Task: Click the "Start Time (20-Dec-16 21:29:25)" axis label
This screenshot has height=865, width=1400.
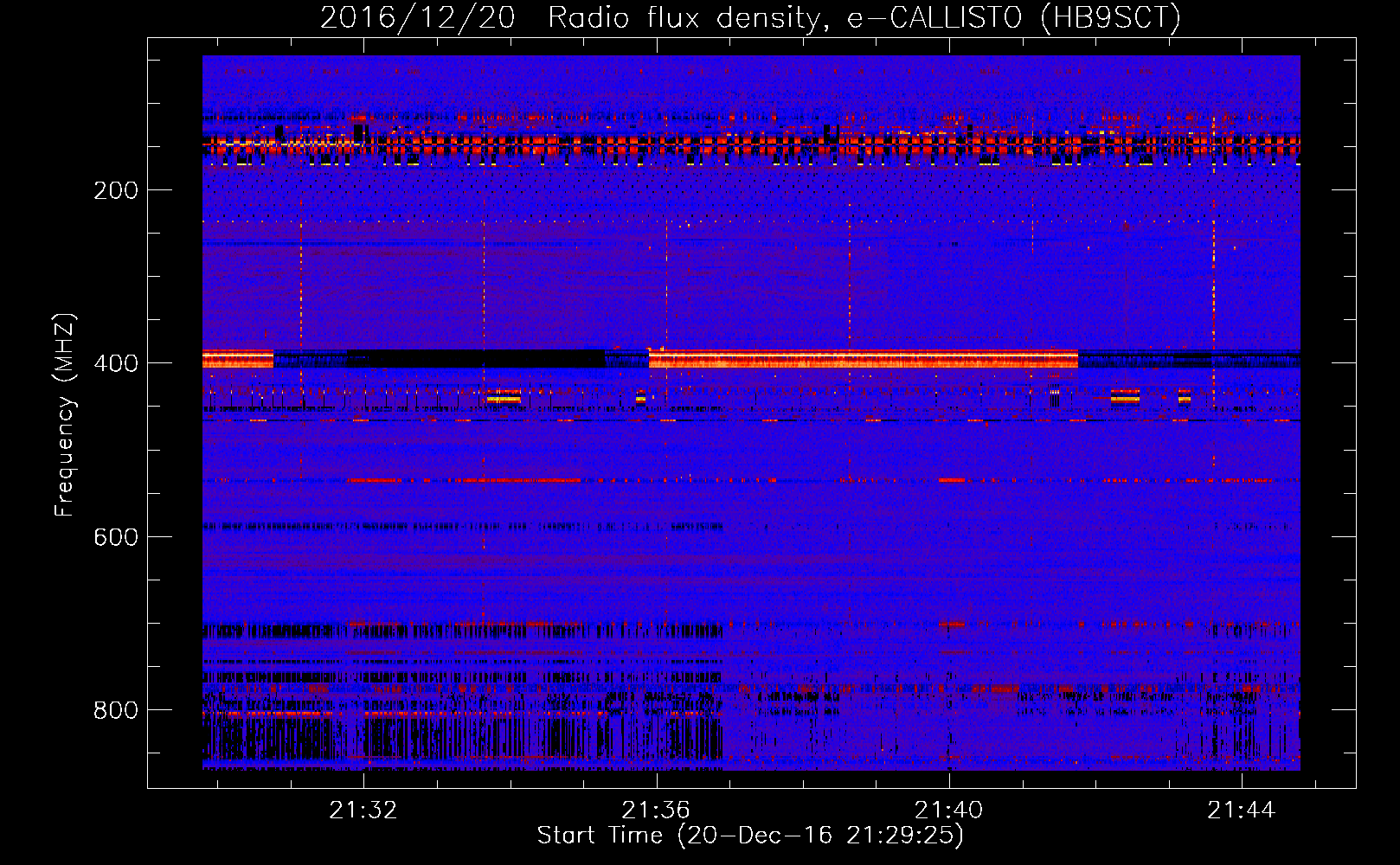Action: (750, 836)
